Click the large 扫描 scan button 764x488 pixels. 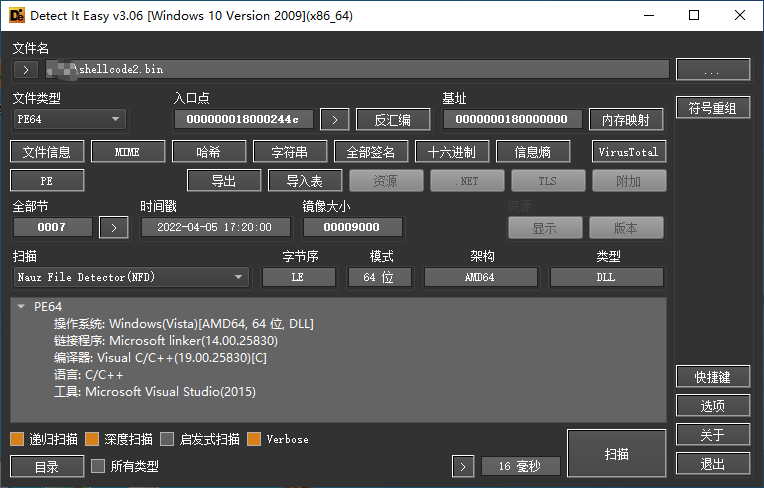click(616, 453)
